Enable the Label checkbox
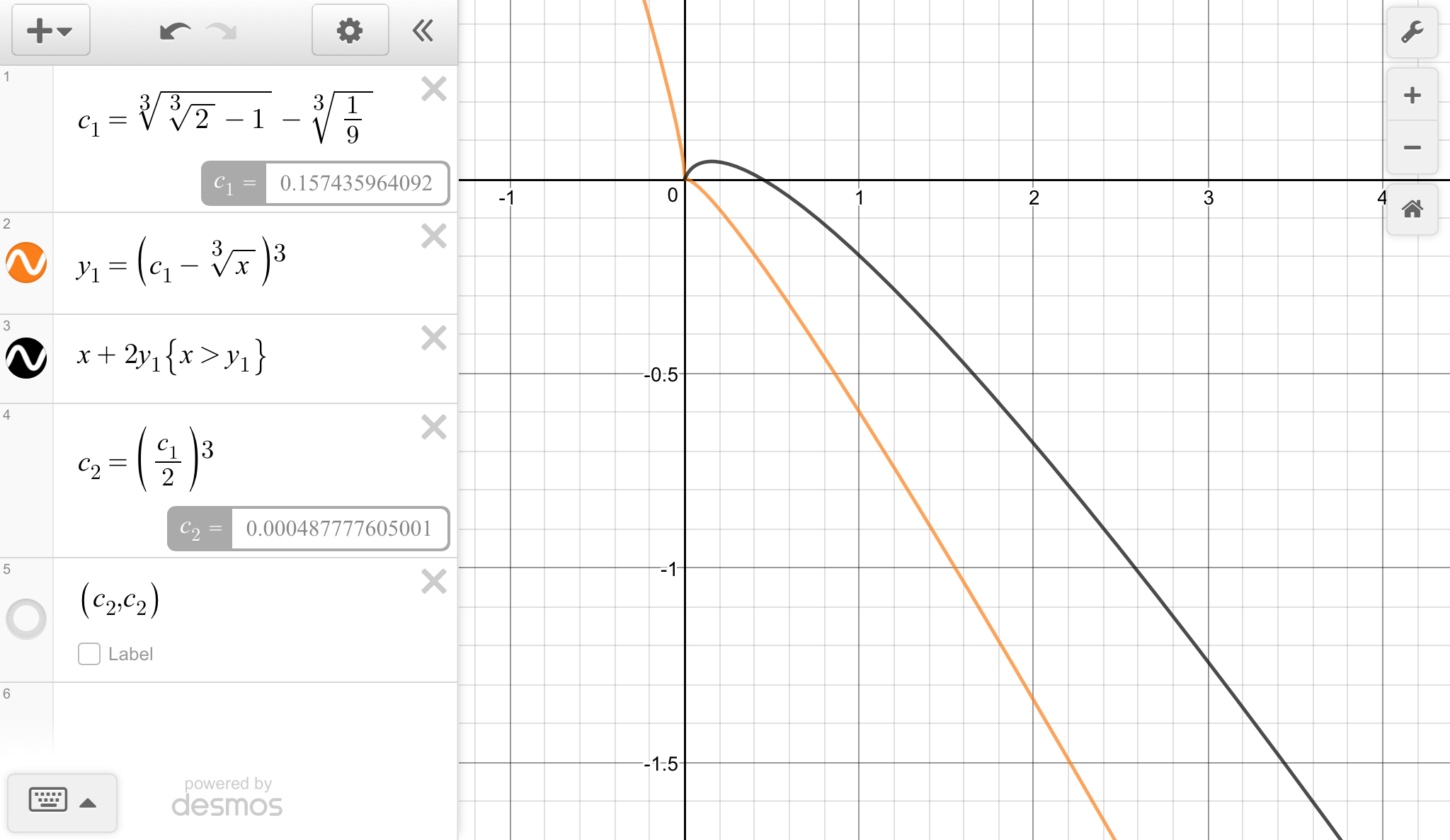This screenshot has height=840, width=1450. click(x=89, y=654)
